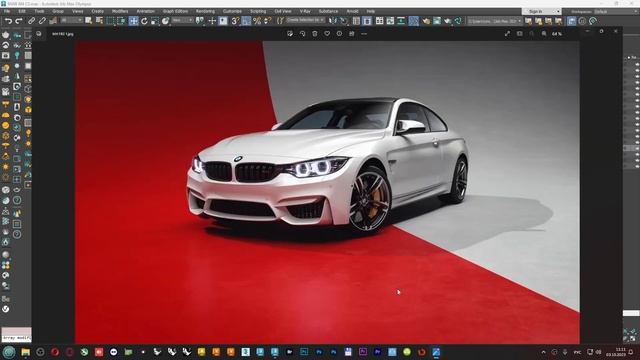Image resolution: width=640 pixels, height=360 pixels.
Task: Delete the image with trash icon
Action: pyautogui.click(x=315, y=34)
